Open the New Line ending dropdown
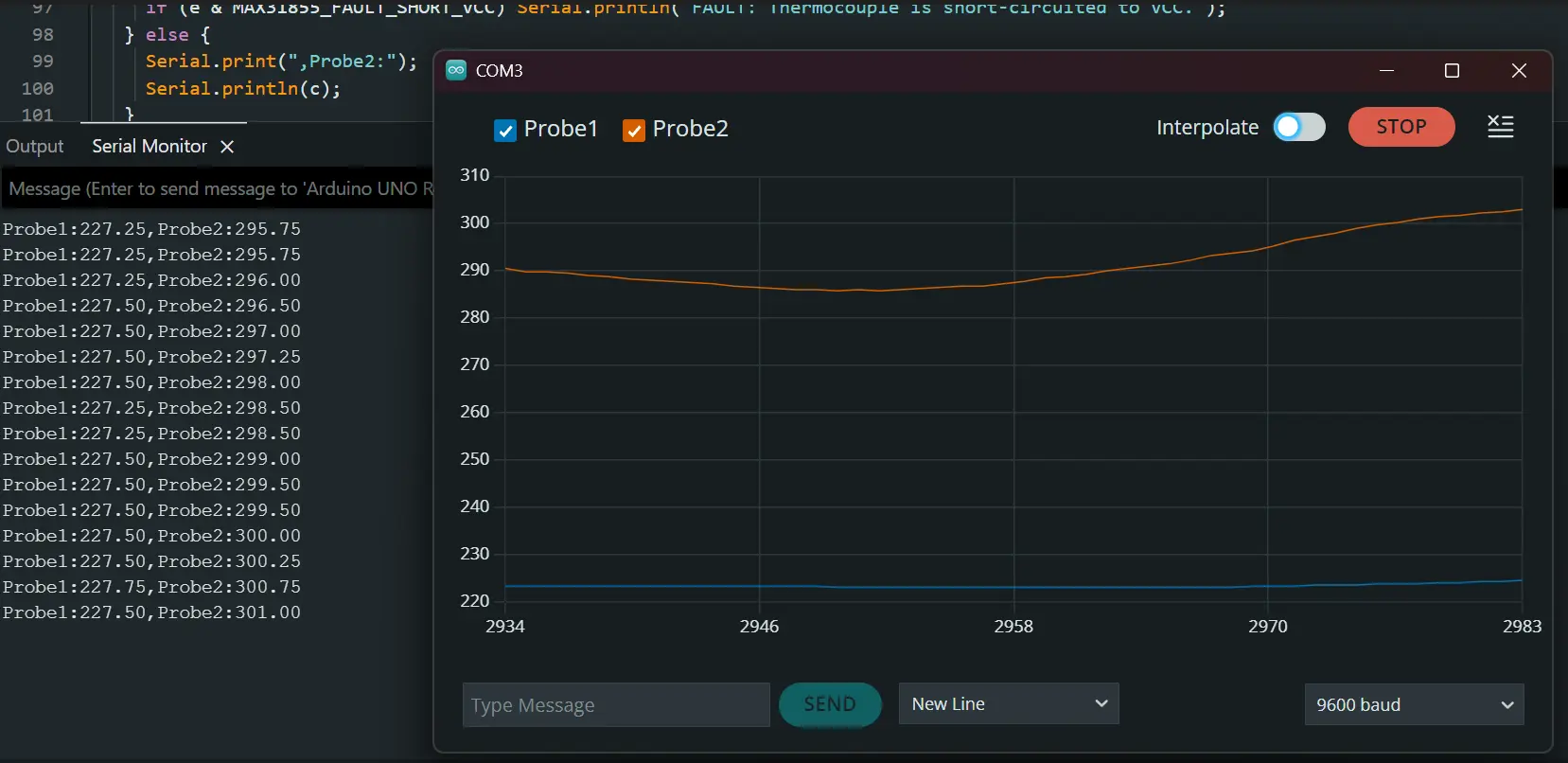 click(x=1009, y=703)
